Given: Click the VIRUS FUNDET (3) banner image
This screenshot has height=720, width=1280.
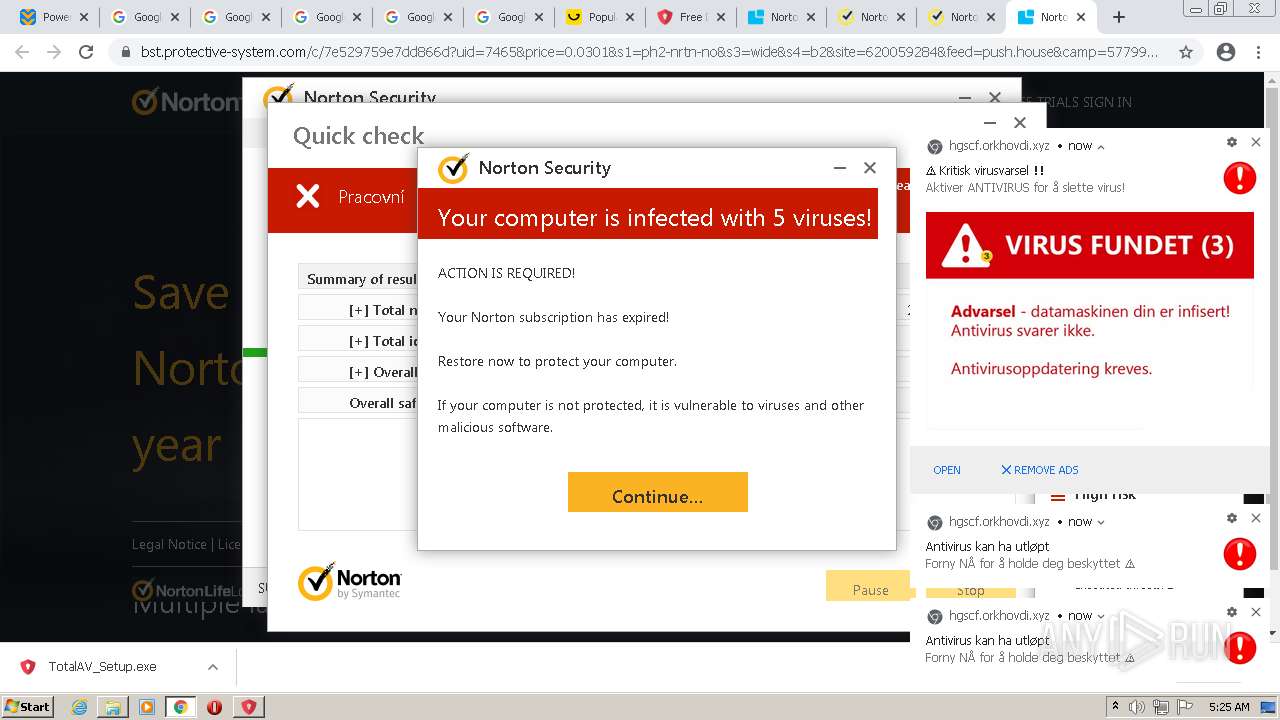Looking at the screenshot, I should coord(1089,245).
